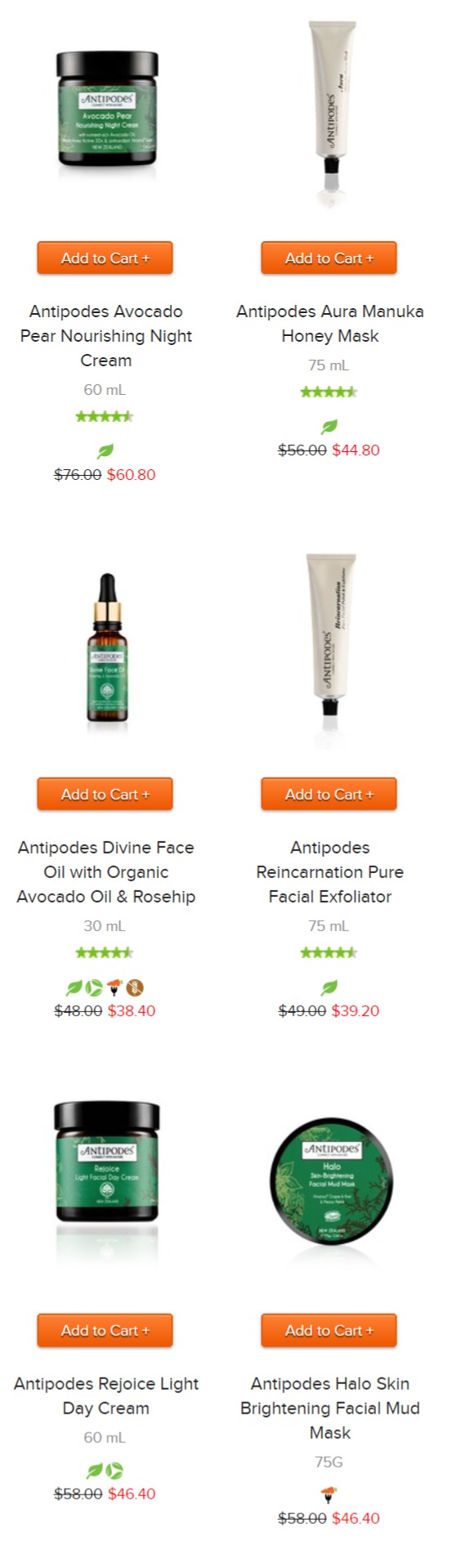Click the carrot-on-fork vegan icon for Divine Face Oil
Viewport: 452px width, 1568px height.
(114, 988)
